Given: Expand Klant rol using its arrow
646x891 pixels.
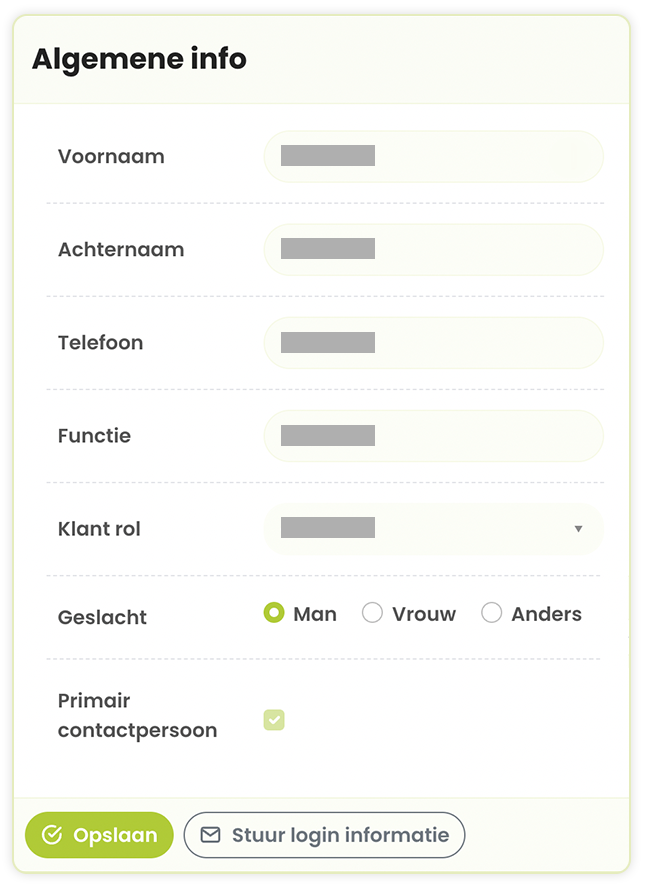Looking at the screenshot, I should (578, 528).
